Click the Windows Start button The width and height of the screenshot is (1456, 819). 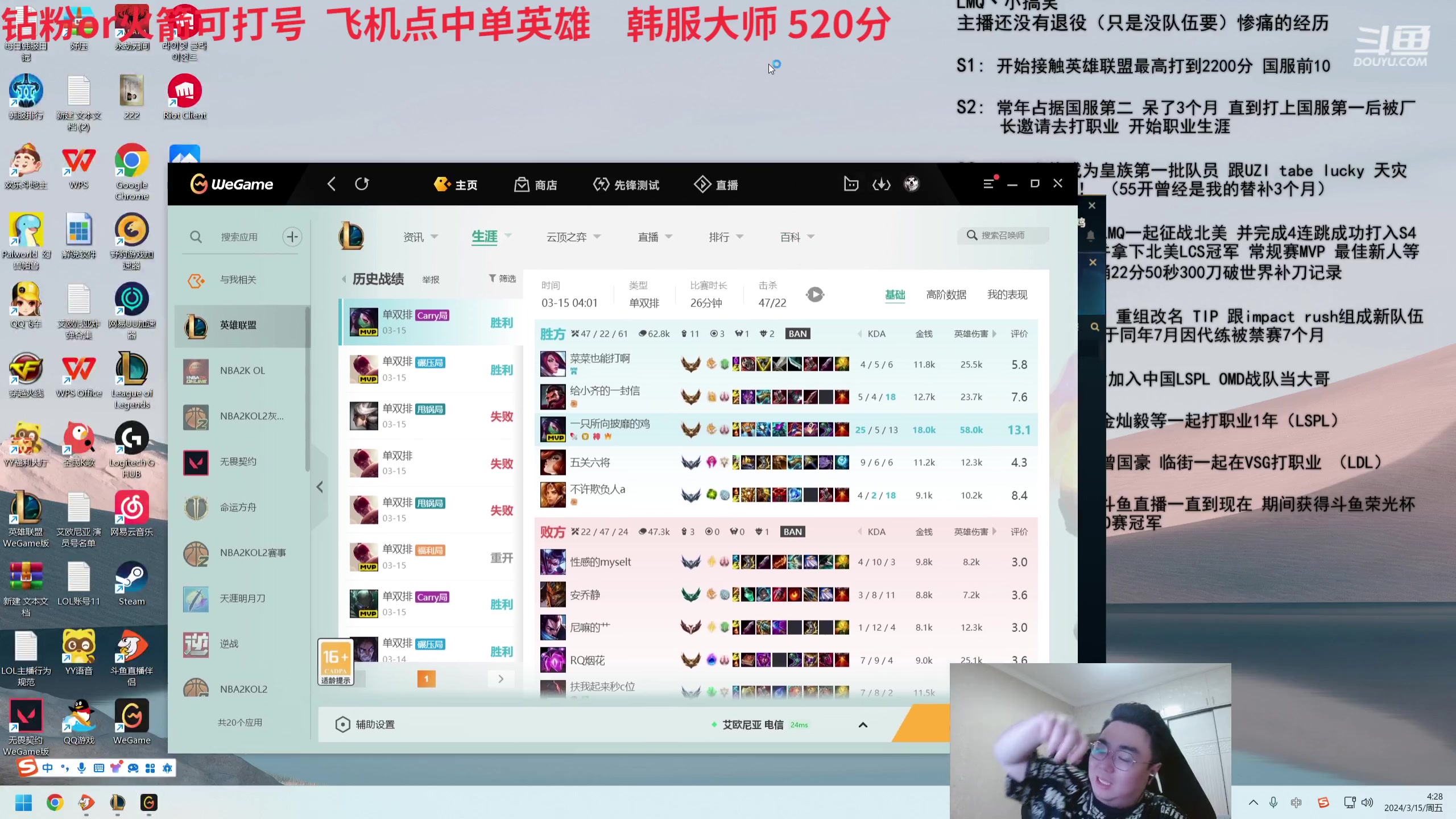23,803
